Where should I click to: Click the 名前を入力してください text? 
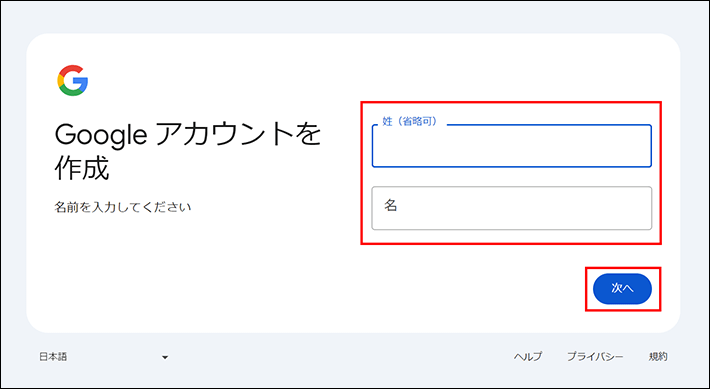tap(123, 207)
